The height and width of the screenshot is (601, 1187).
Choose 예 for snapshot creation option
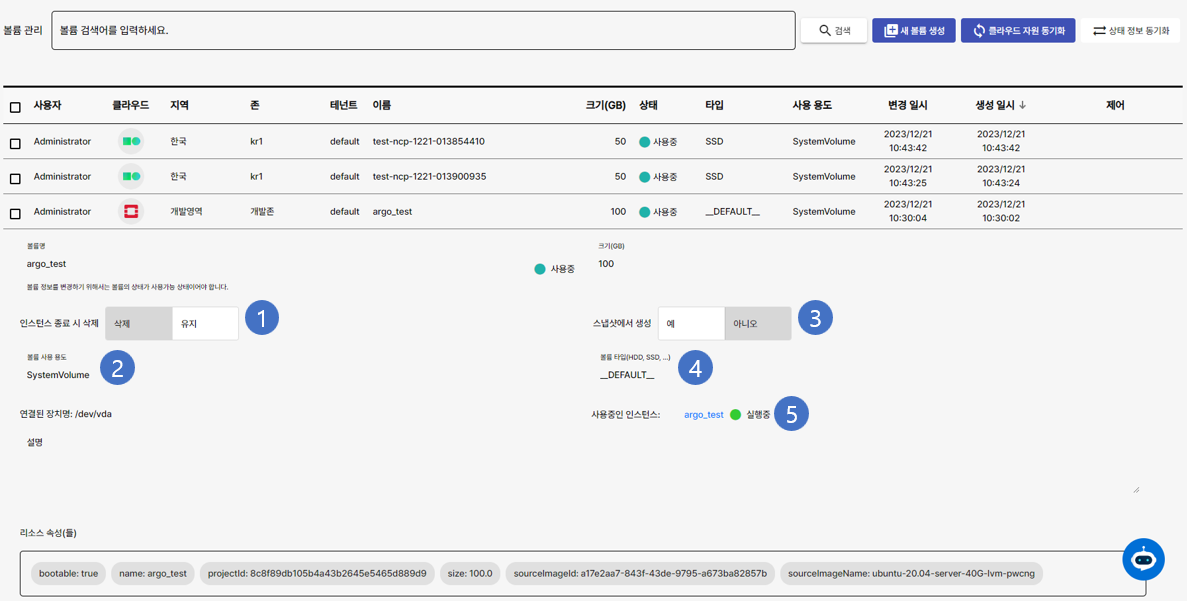pos(691,323)
